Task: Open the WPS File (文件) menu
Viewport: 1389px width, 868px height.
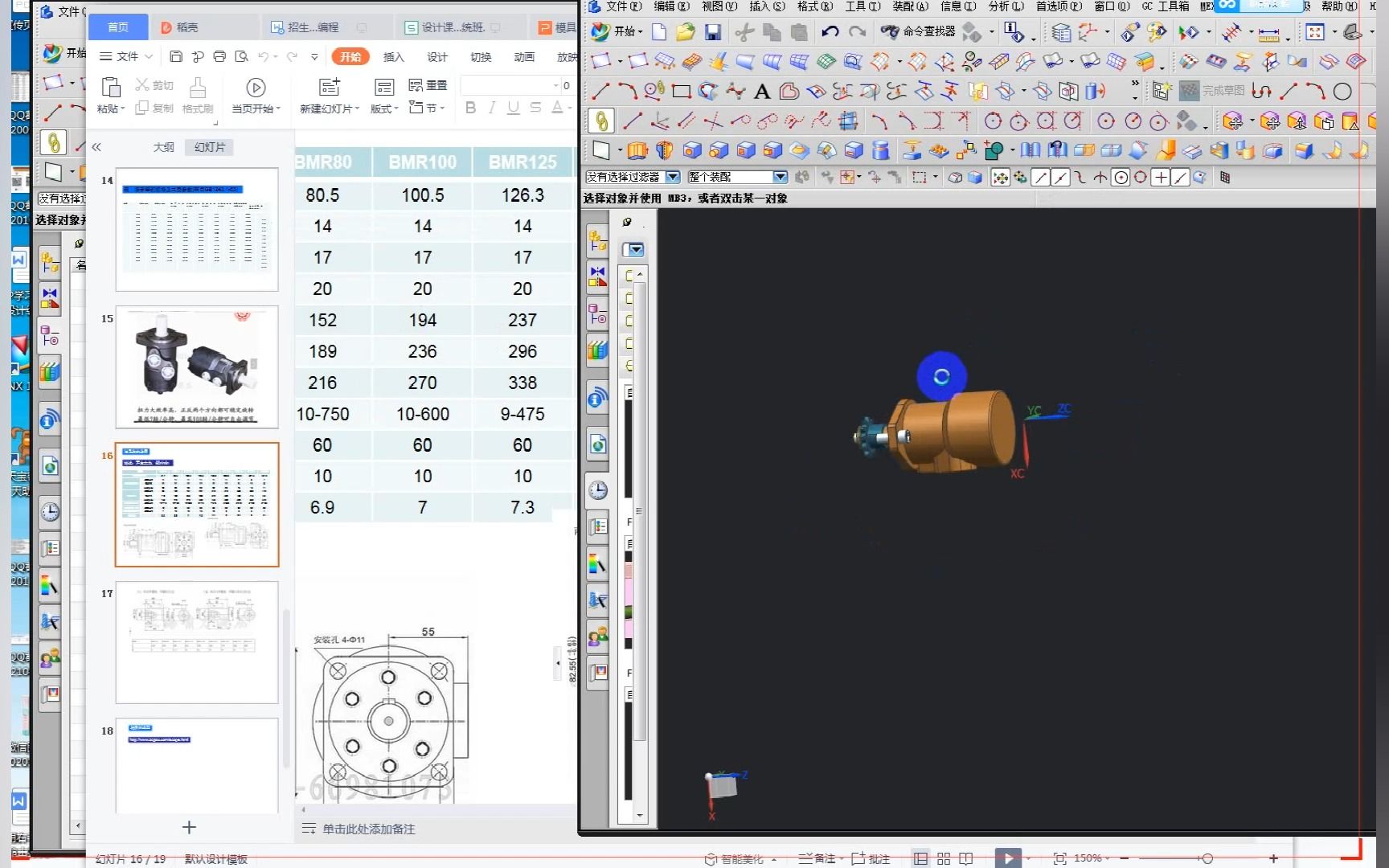Action: pyautogui.click(x=127, y=57)
